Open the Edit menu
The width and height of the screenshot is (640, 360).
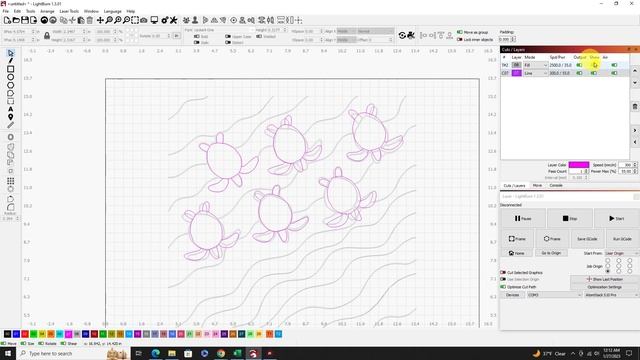(18, 11)
